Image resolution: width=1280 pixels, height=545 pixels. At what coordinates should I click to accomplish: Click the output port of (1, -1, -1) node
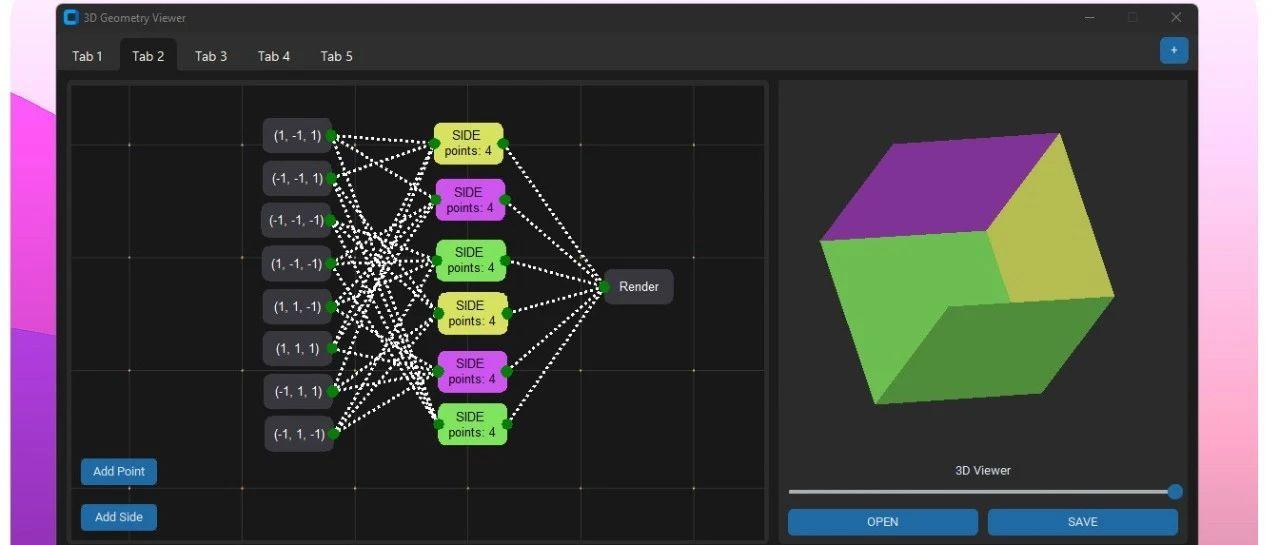[331, 263]
